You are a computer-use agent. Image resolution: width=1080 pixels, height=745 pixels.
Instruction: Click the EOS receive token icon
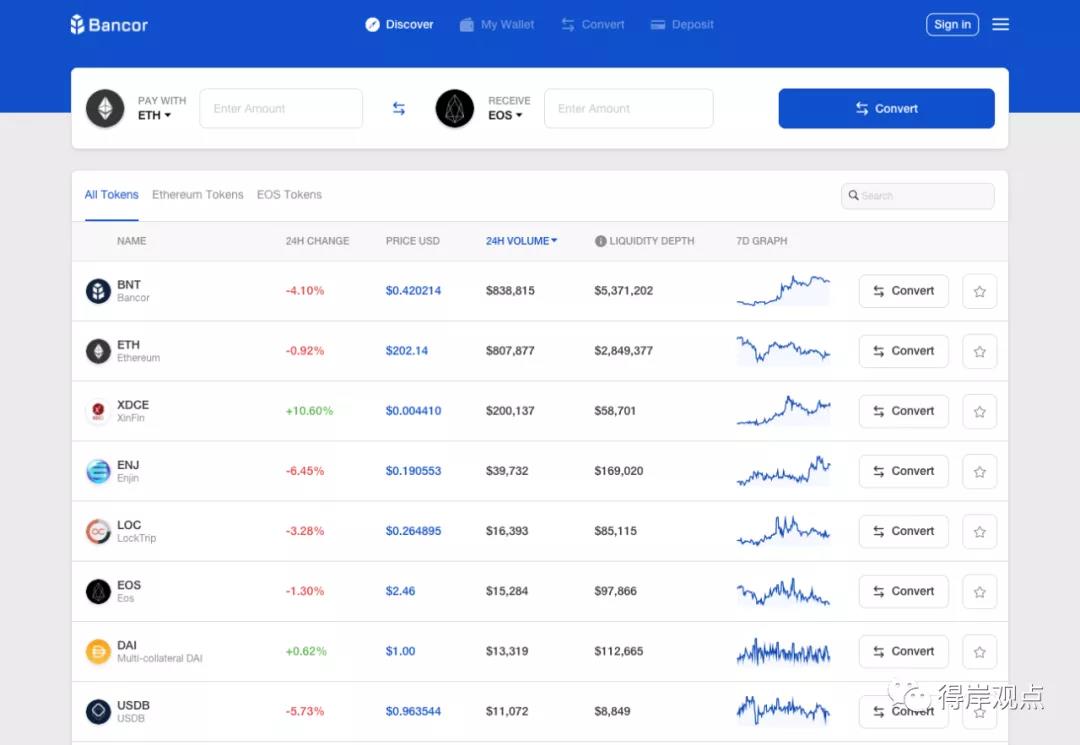[455, 108]
